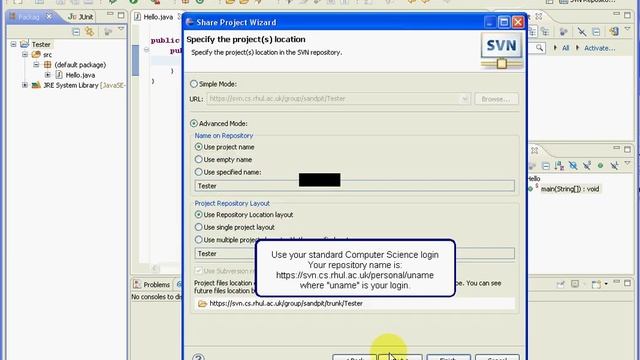640x360 pixels.
Task: Click the focus-on-workweek icon in task toolbar
Action: tap(563, 32)
